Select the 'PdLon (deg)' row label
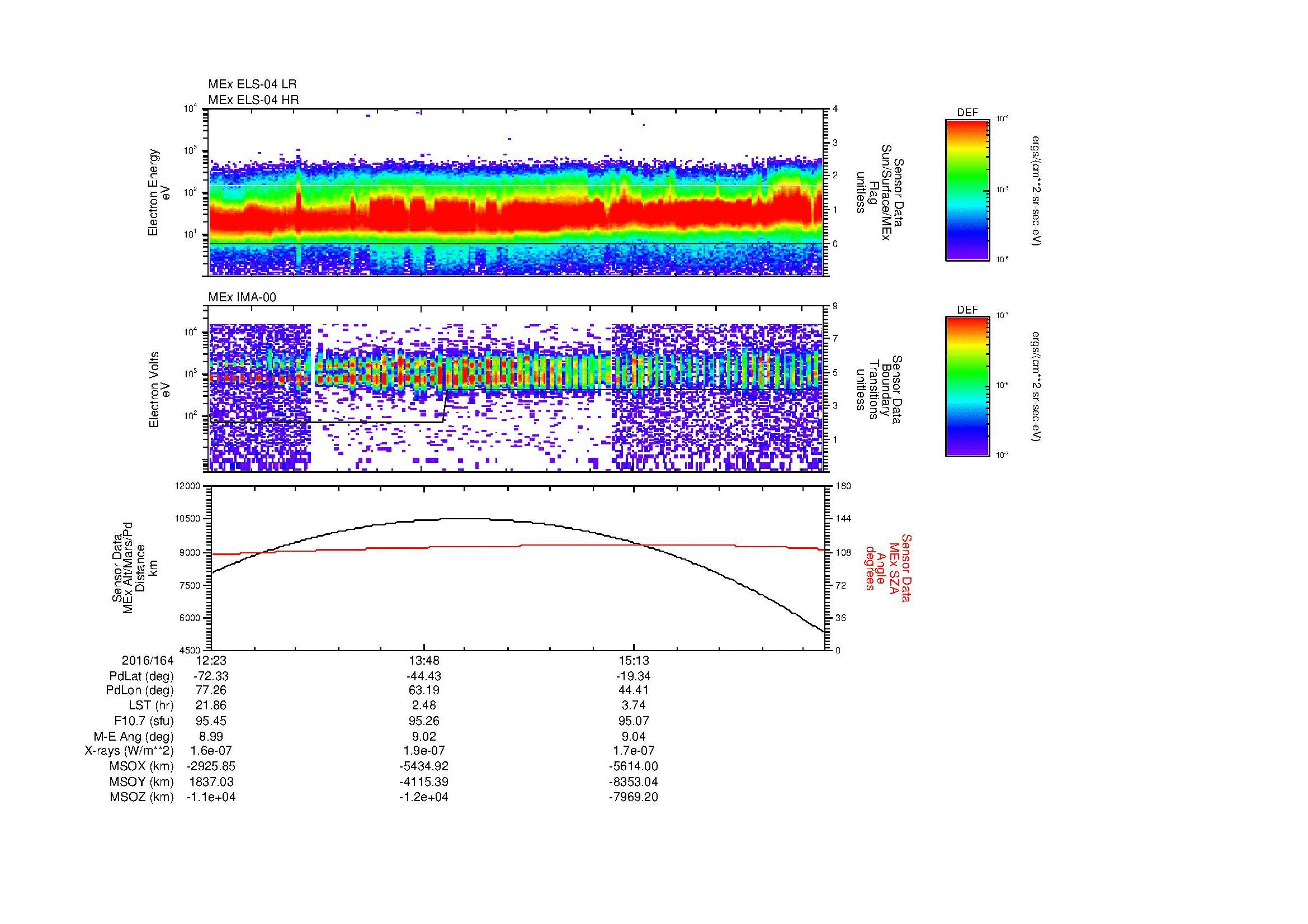 click(140, 690)
